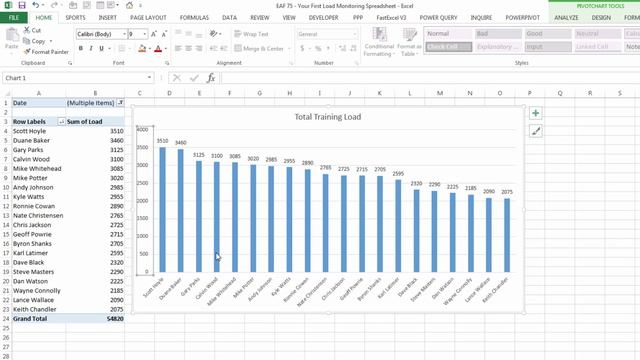The image size is (640, 360).
Task: Open the Date filter dropdown in cell B1
Action: click(120, 103)
